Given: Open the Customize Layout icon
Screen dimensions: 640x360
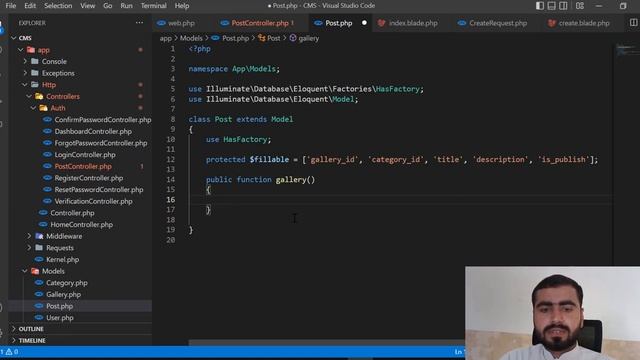Looking at the screenshot, I should click(580, 6).
